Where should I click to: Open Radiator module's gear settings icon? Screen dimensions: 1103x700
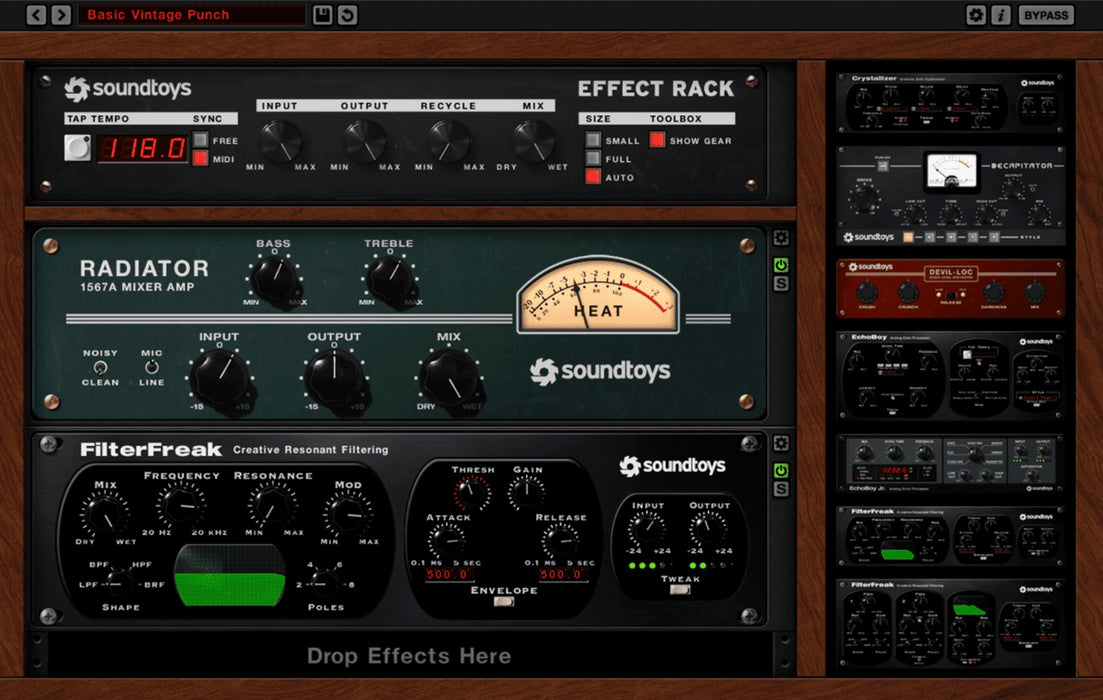tap(781, 238)
